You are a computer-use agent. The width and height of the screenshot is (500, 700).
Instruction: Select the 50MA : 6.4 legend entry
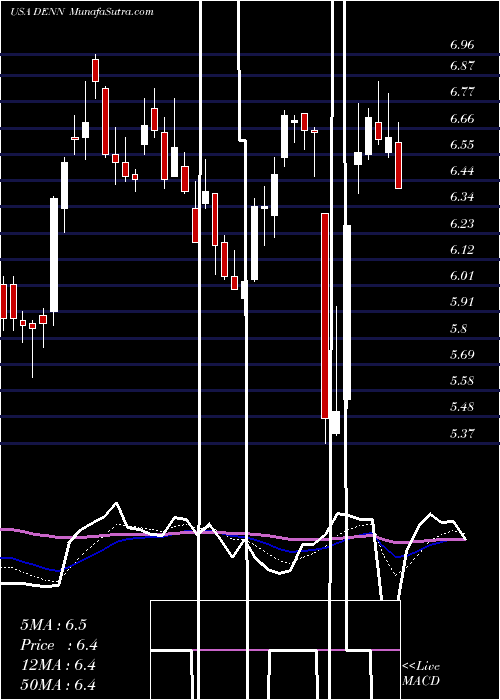coord(58,685)
